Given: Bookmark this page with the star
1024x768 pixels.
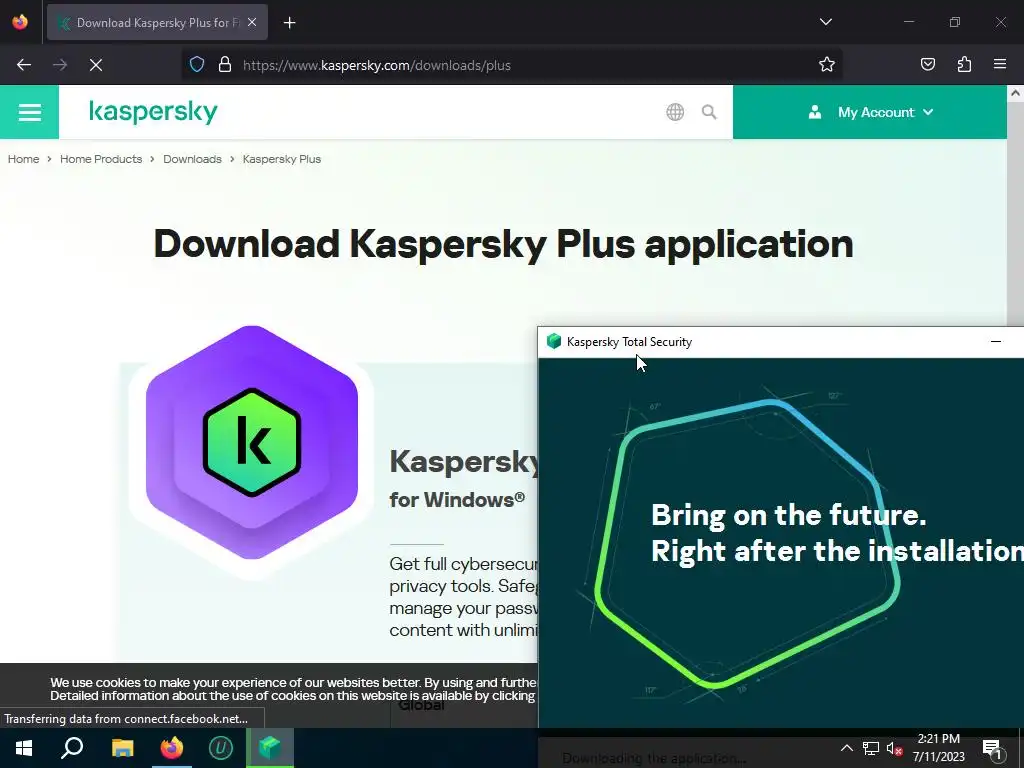Looking at the screenshot, I should click(x=827, y=65).
